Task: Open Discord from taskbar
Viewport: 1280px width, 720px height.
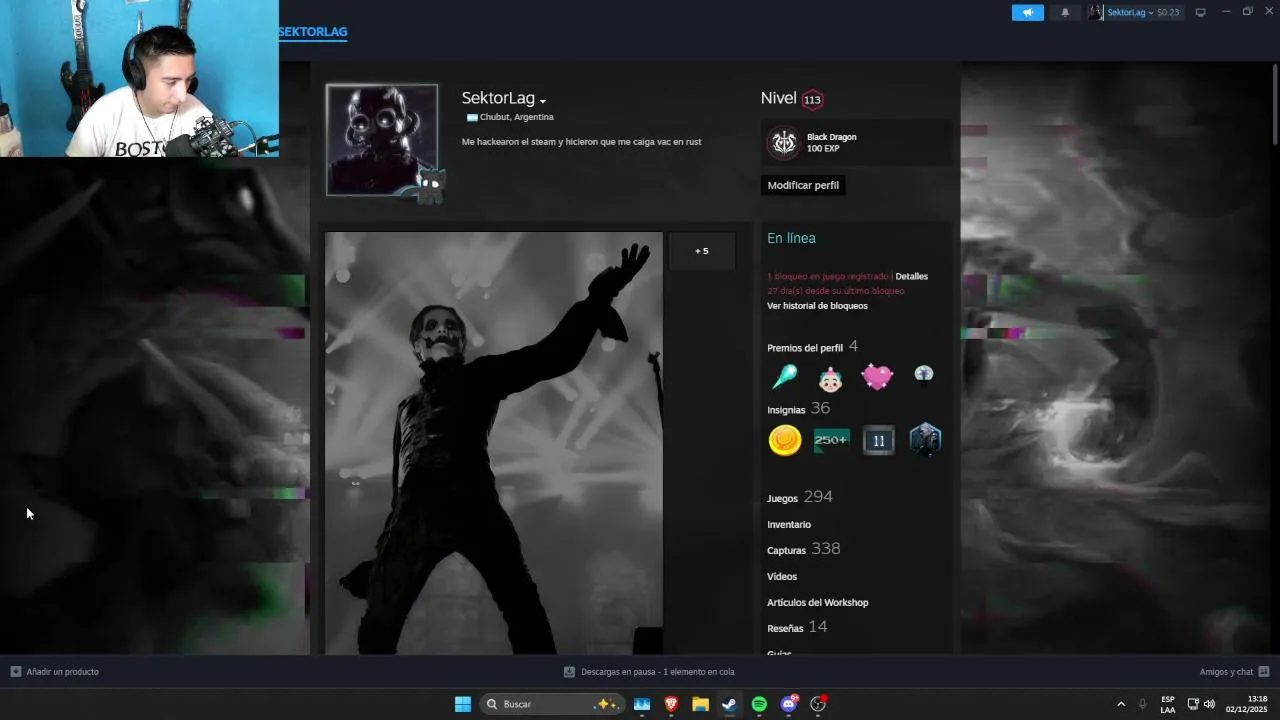Action: click(x=789, y=704)
